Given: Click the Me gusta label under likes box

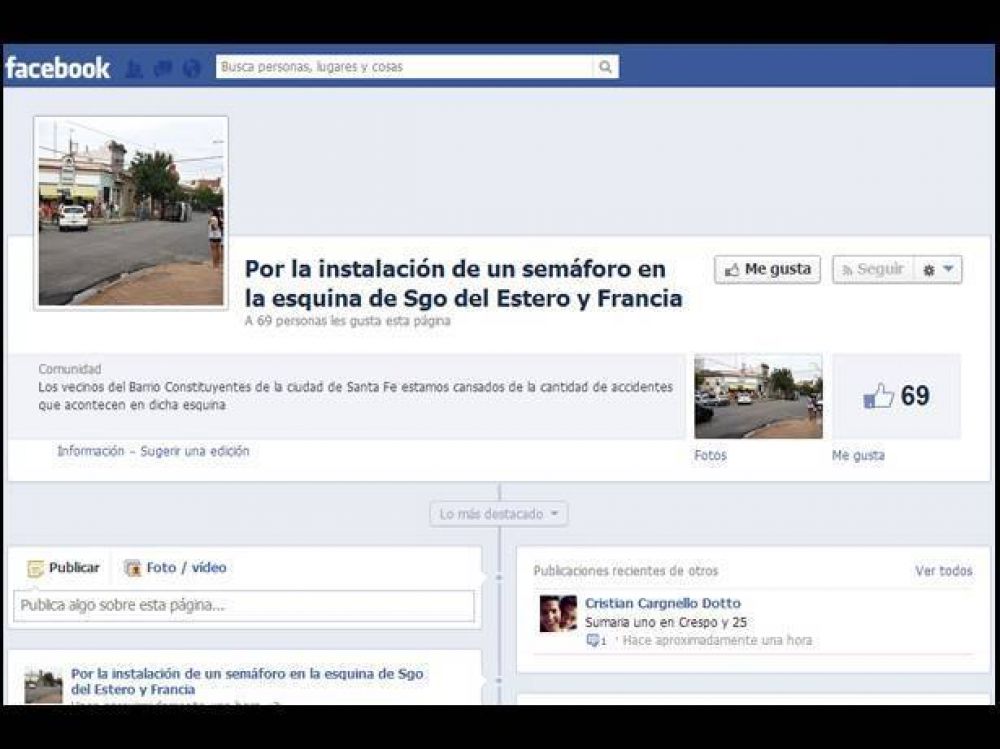Looking at the screenshot, I should pos(858,455).
